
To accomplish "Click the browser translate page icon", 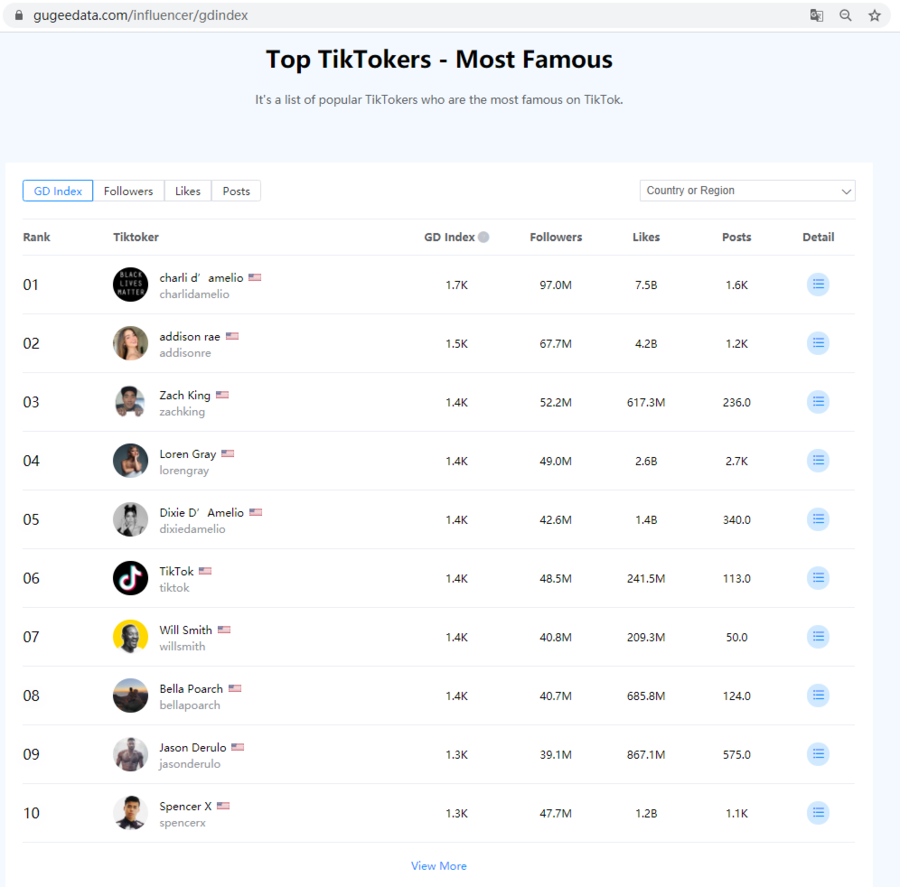I will click(817, 16).
